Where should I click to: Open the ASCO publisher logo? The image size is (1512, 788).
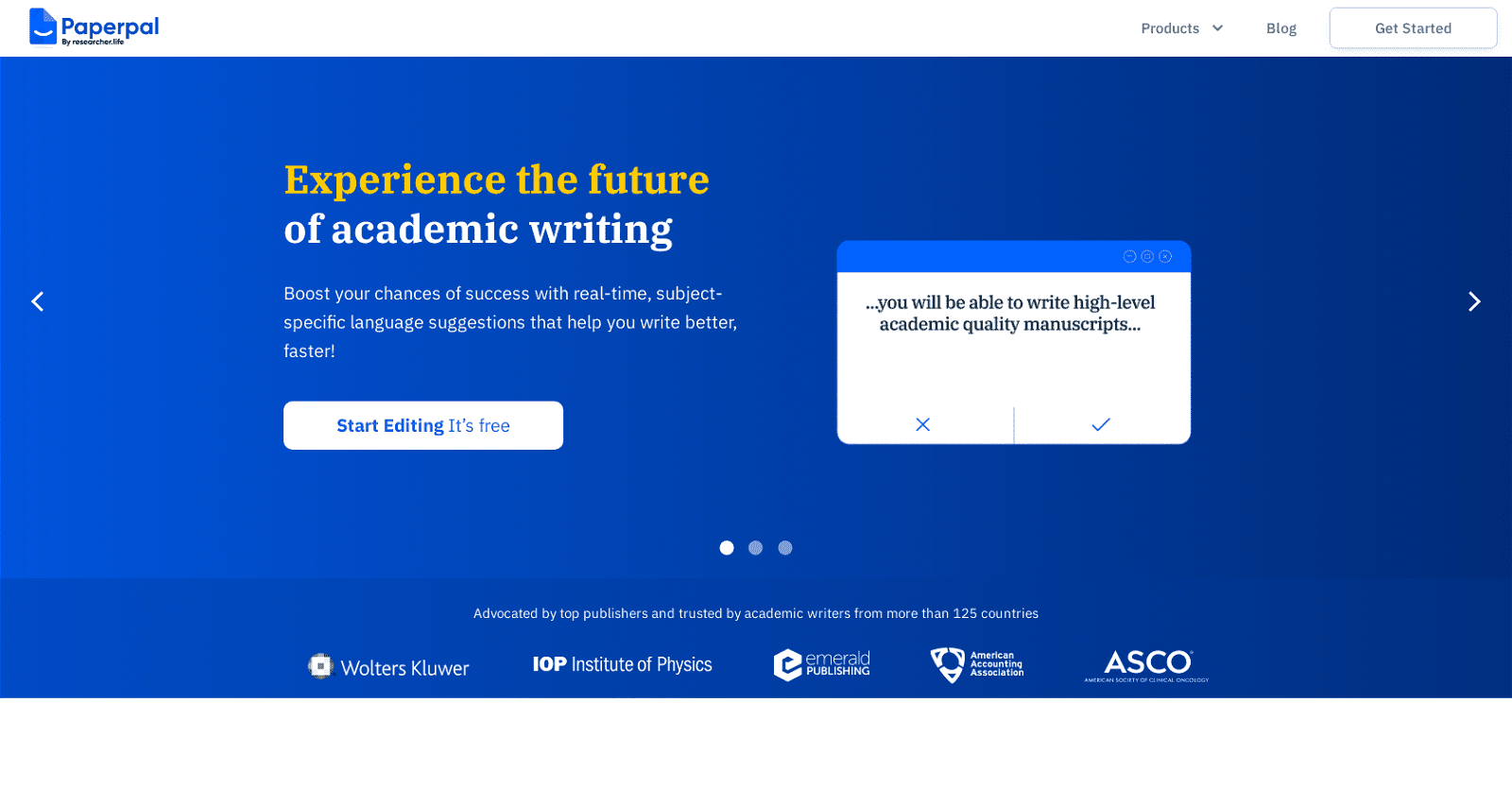(x=1146, y=665)
